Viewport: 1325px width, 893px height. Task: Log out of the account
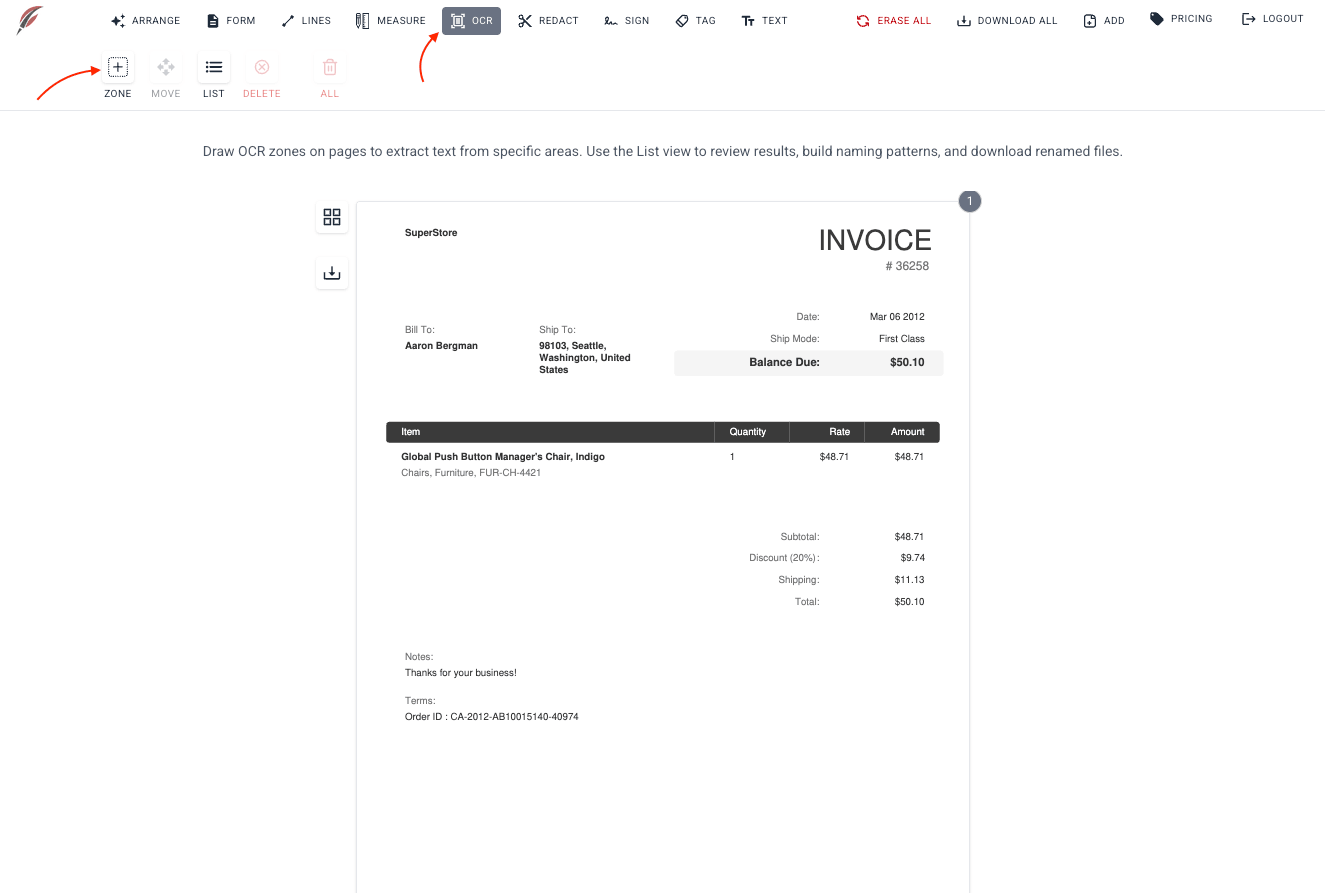tap(1272, 19)
